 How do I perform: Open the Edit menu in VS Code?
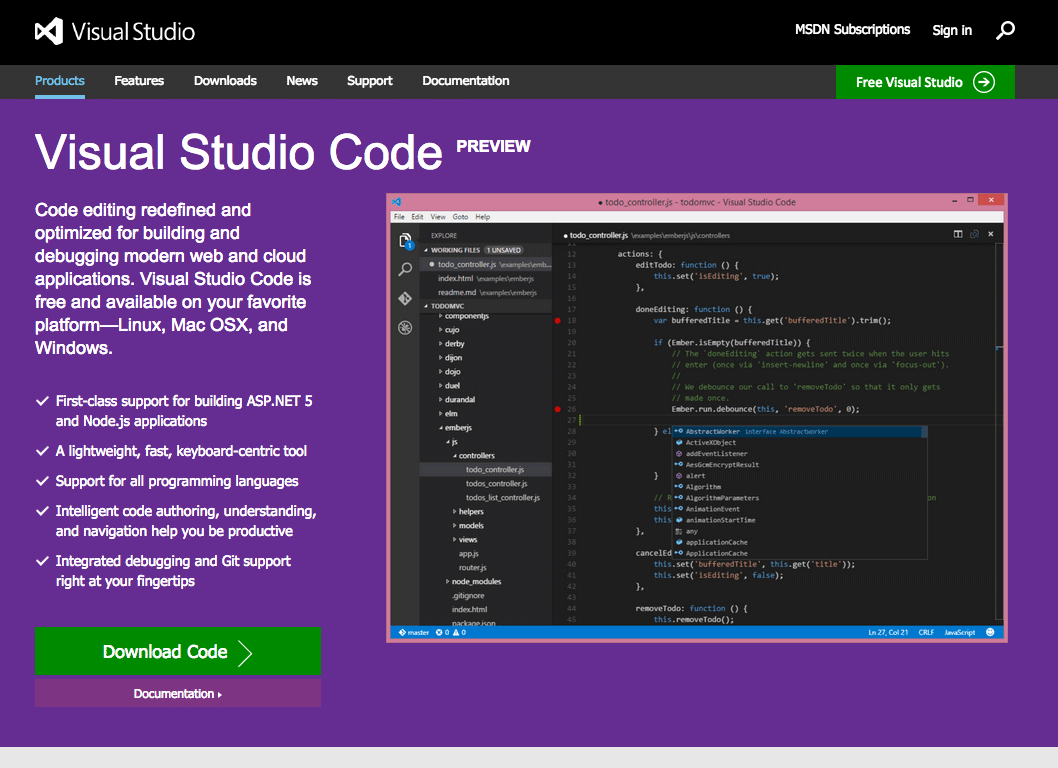(x=418, y=217)
